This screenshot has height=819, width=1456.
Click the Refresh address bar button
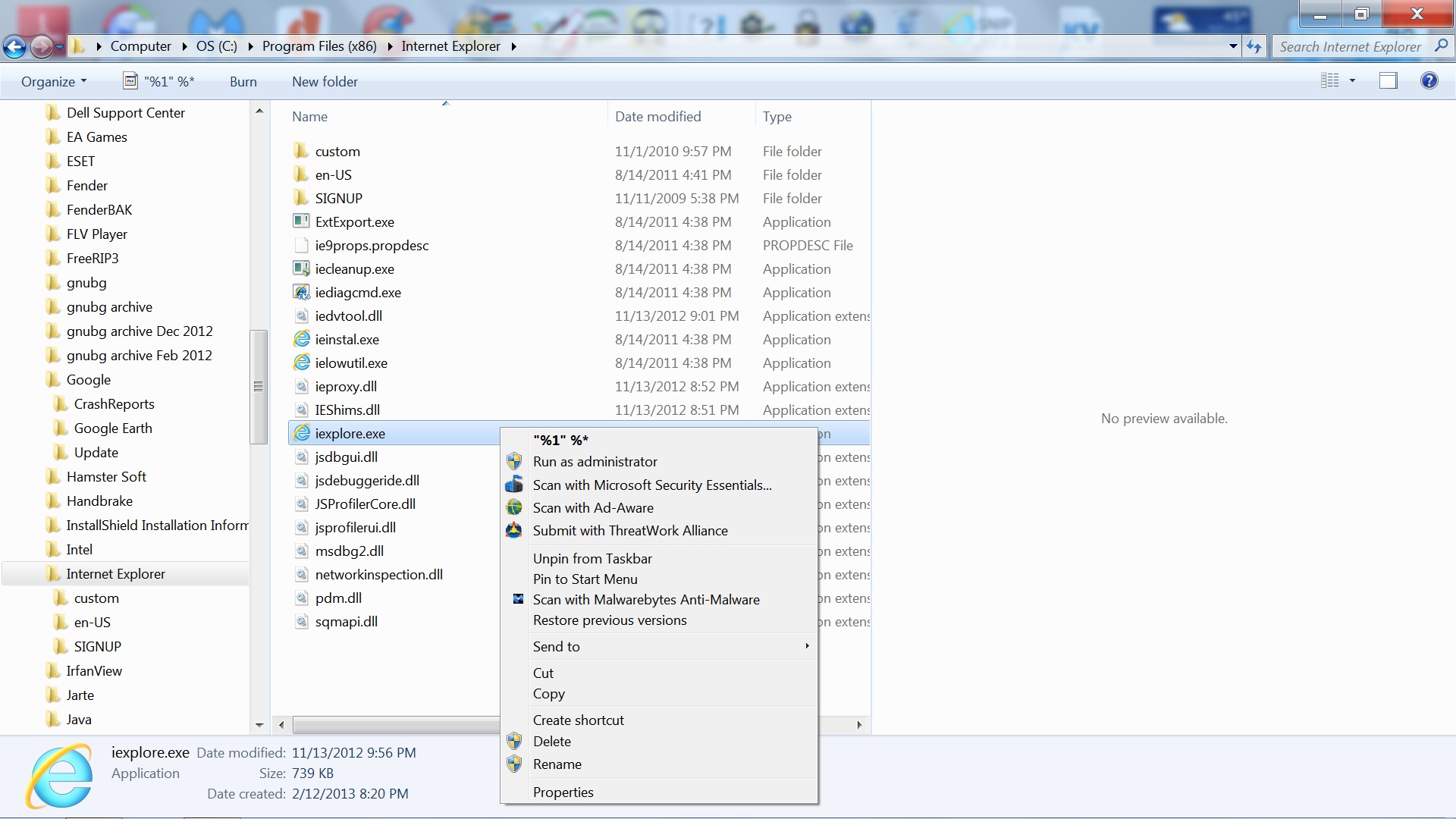[x=1254, y=47]
